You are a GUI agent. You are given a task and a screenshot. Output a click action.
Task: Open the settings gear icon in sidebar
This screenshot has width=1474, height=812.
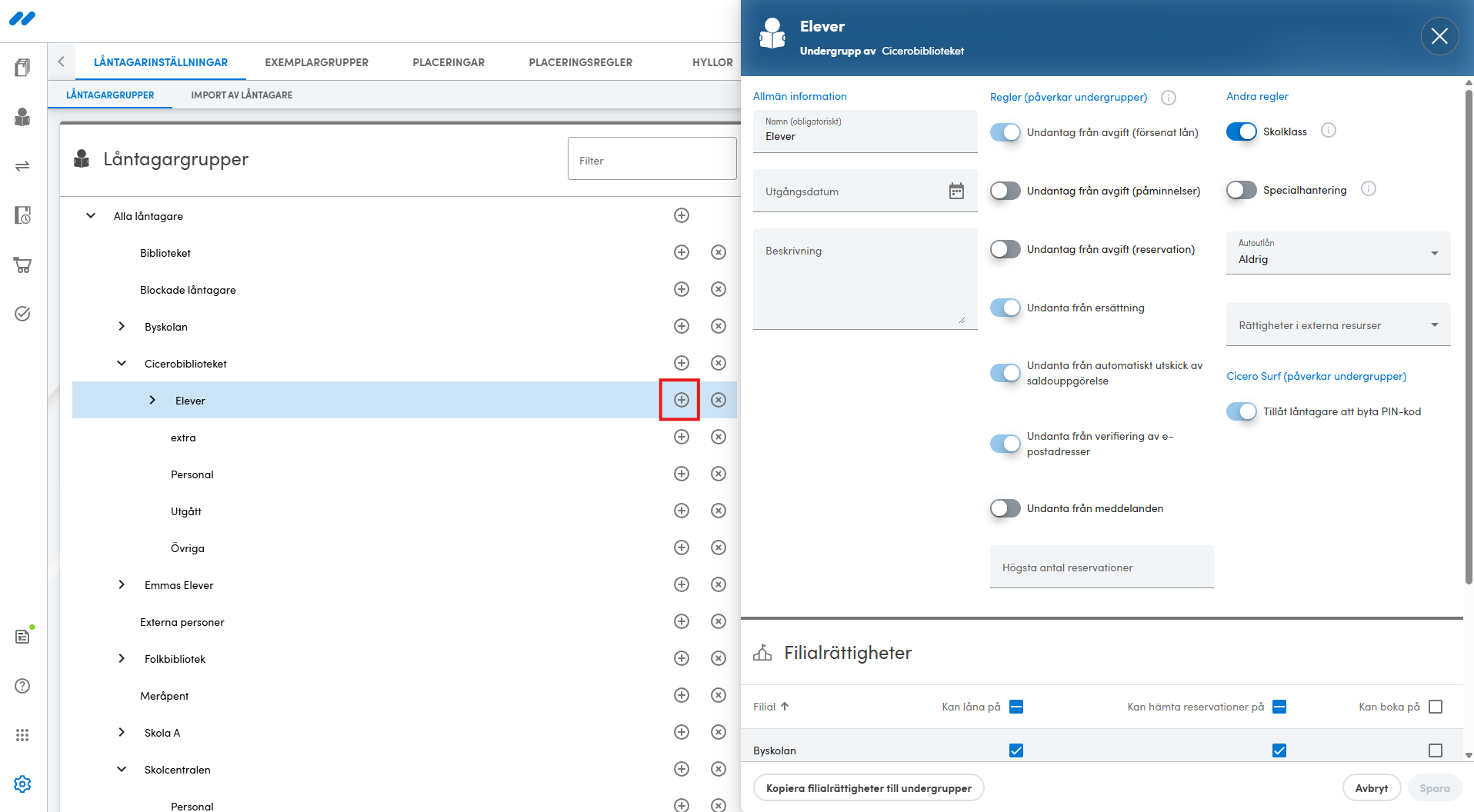[22, 784]
